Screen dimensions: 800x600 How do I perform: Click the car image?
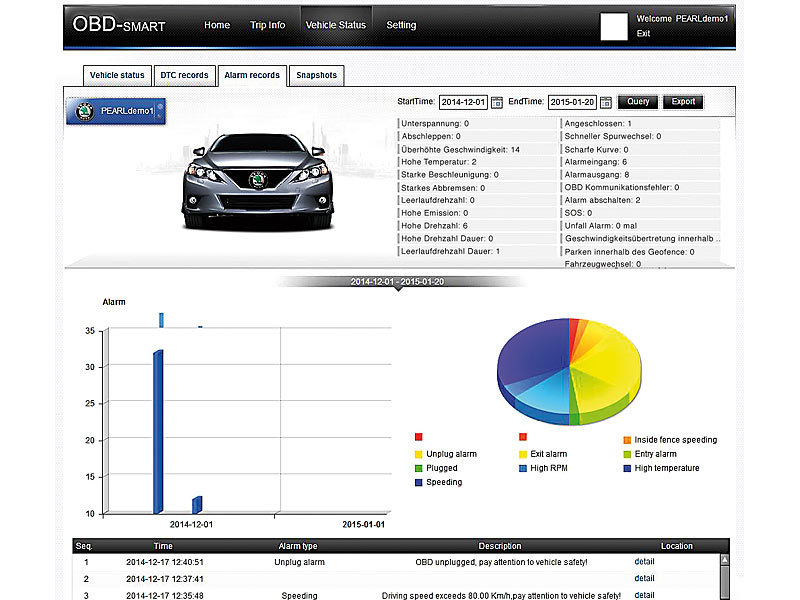click(258, 180)
